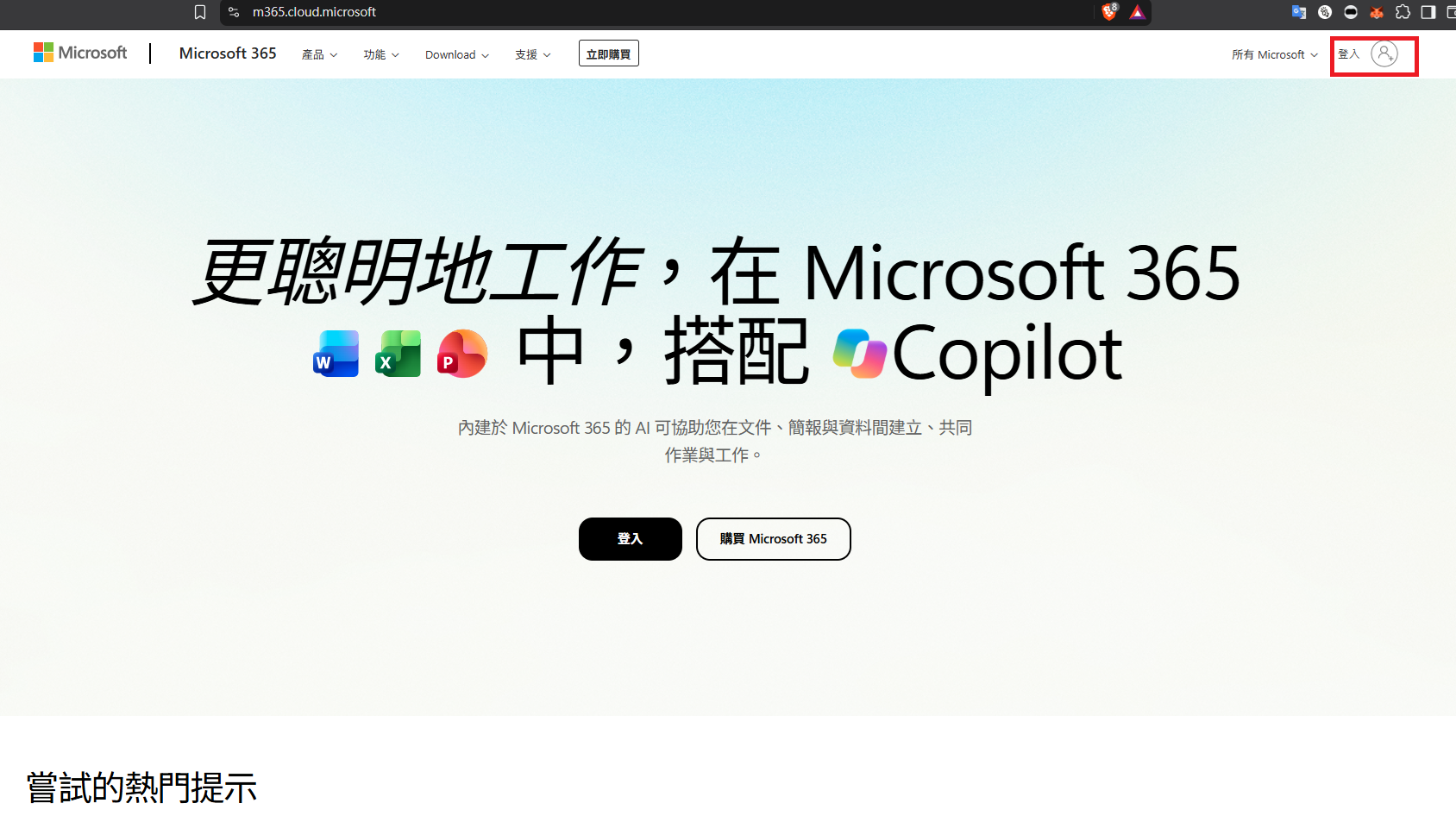Click the white circular creature extension icon
This screenshot has width=1456, height=822.
pos(1325,12)
